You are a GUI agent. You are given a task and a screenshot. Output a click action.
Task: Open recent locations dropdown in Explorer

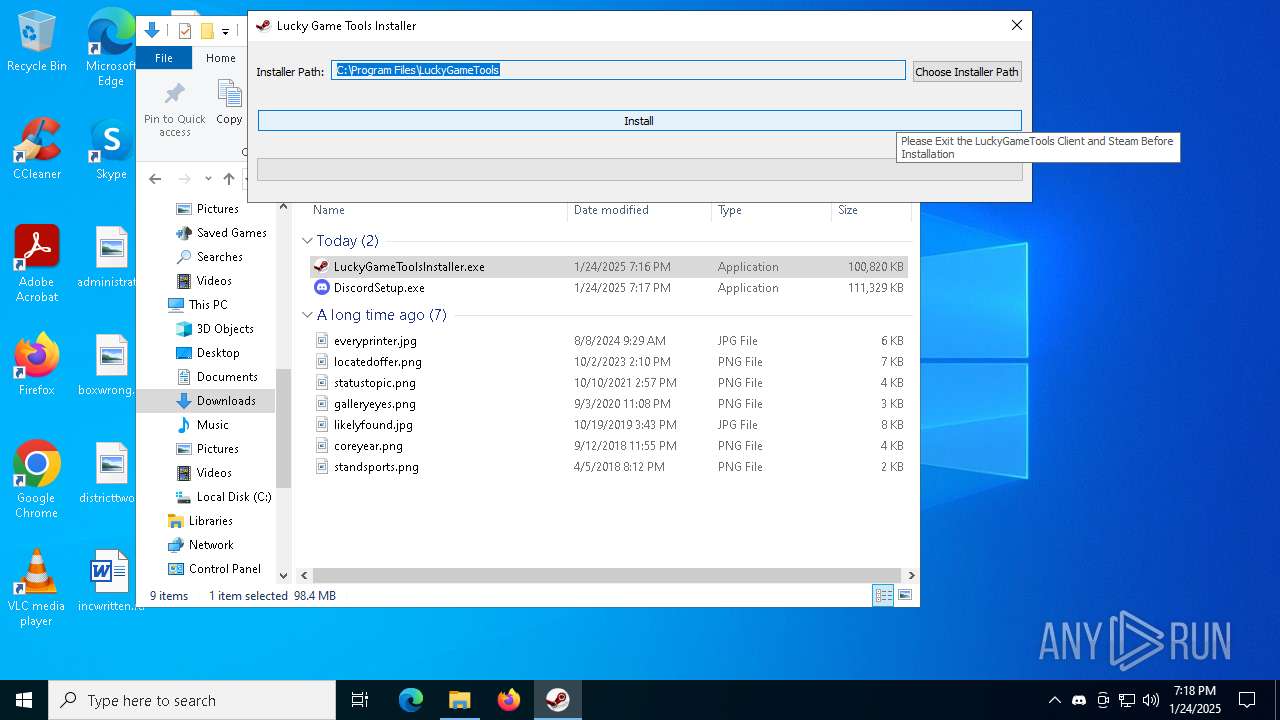click(x=208, y=179)
